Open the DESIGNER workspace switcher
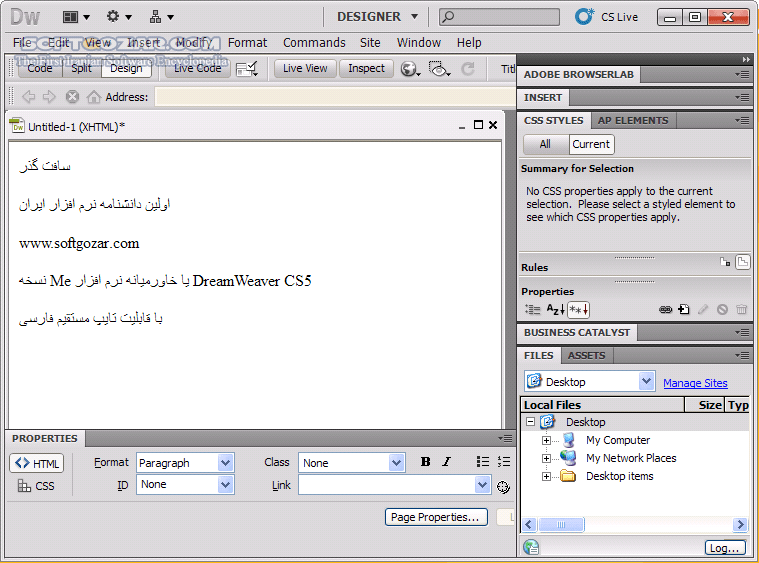The width and height of the screenshot is (759, 563). click(x=377, y=17)
